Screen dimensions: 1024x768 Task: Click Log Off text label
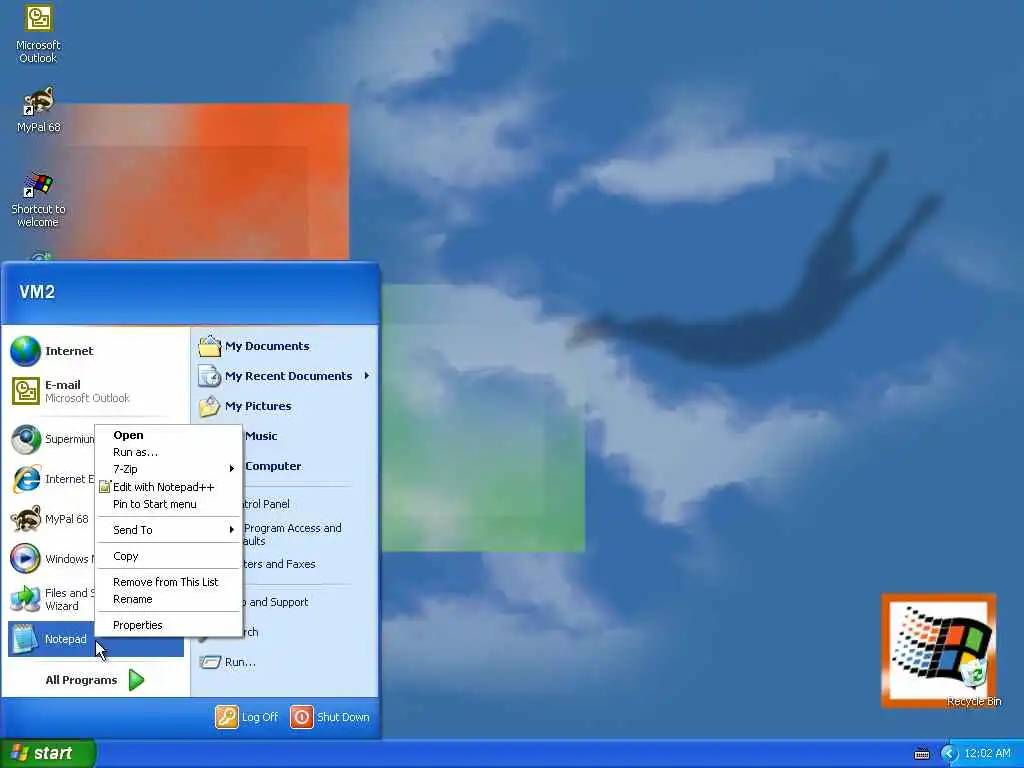click(x=260, y=717)
